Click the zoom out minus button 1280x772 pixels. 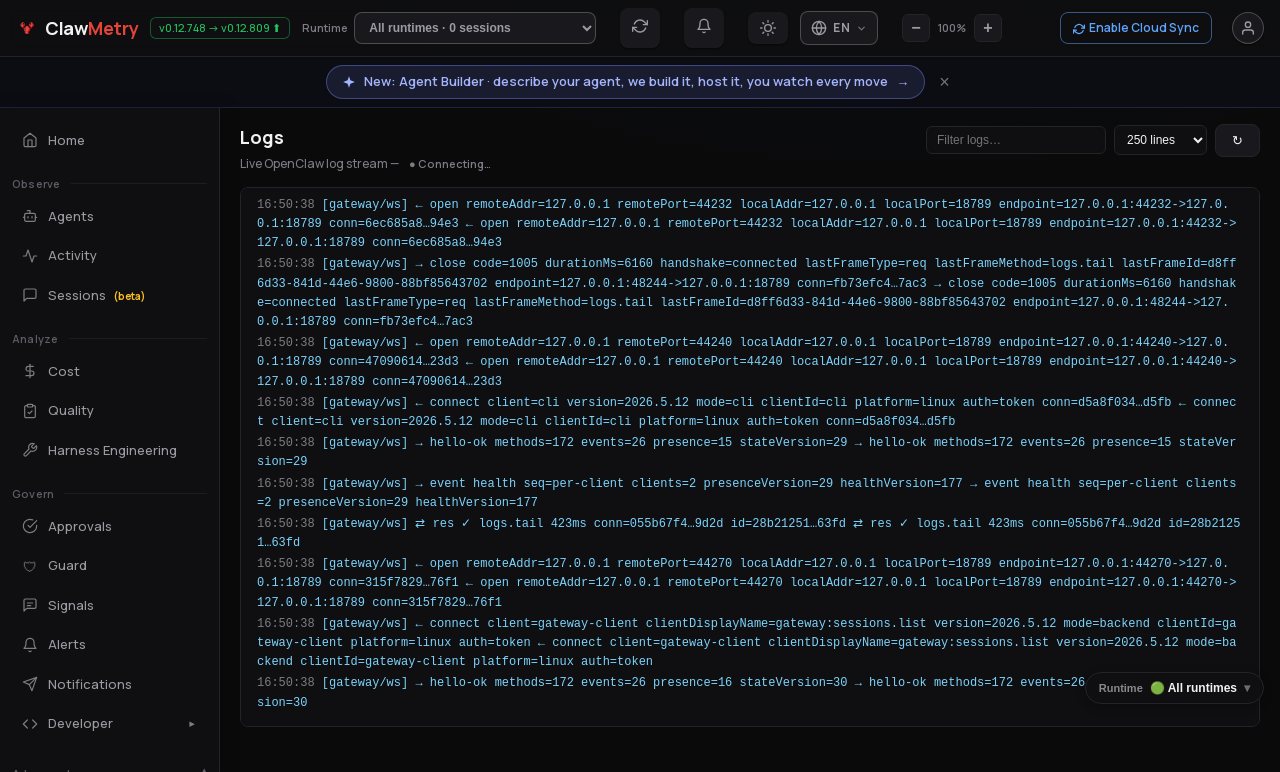pos(916,28)
